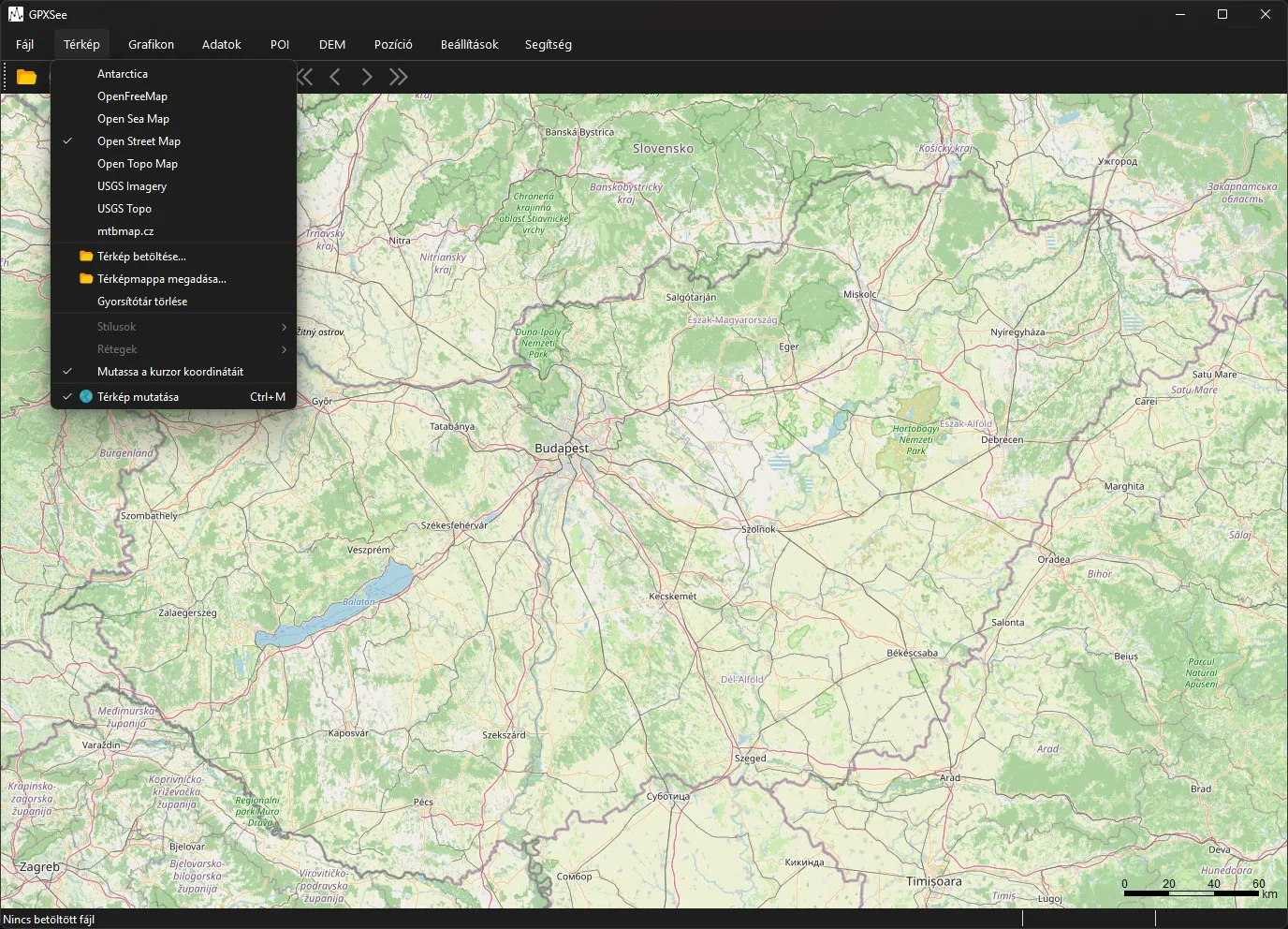Image resolution: width=1288 pixels, height=929 pixels.
Task: Open the DEM menu
Action: pyautogui.click(x=332, y=44)
